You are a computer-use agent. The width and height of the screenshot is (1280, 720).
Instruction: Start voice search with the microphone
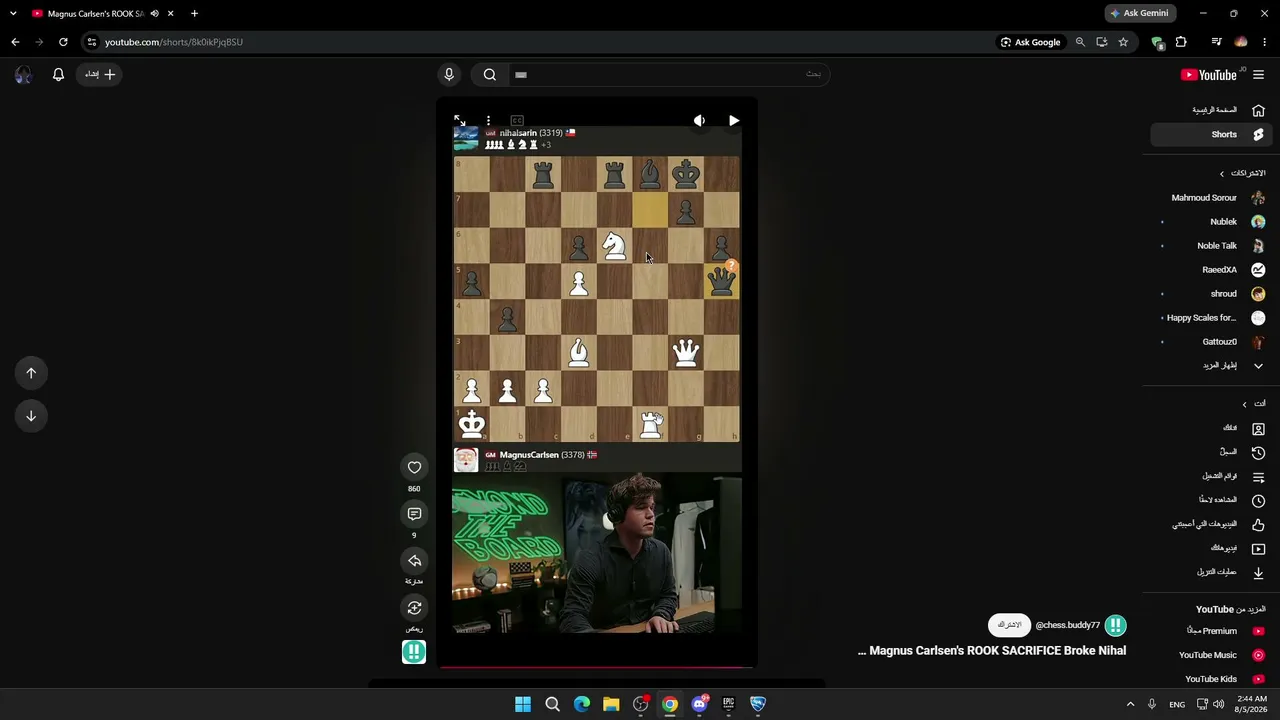pos(449,74)
